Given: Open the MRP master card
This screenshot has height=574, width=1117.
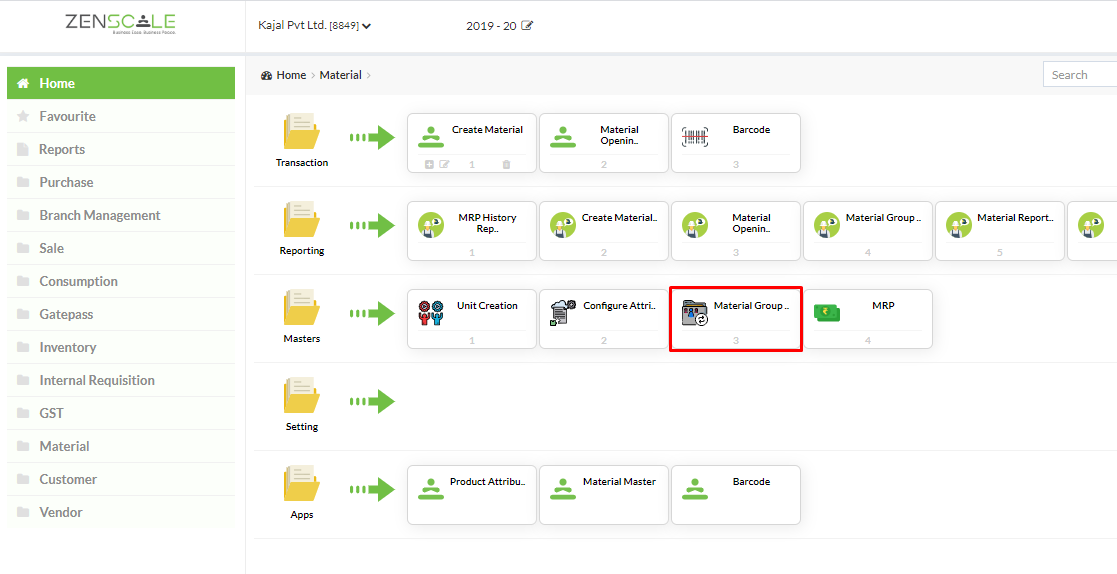Looking at the screenshot, I should coord(868,319).
